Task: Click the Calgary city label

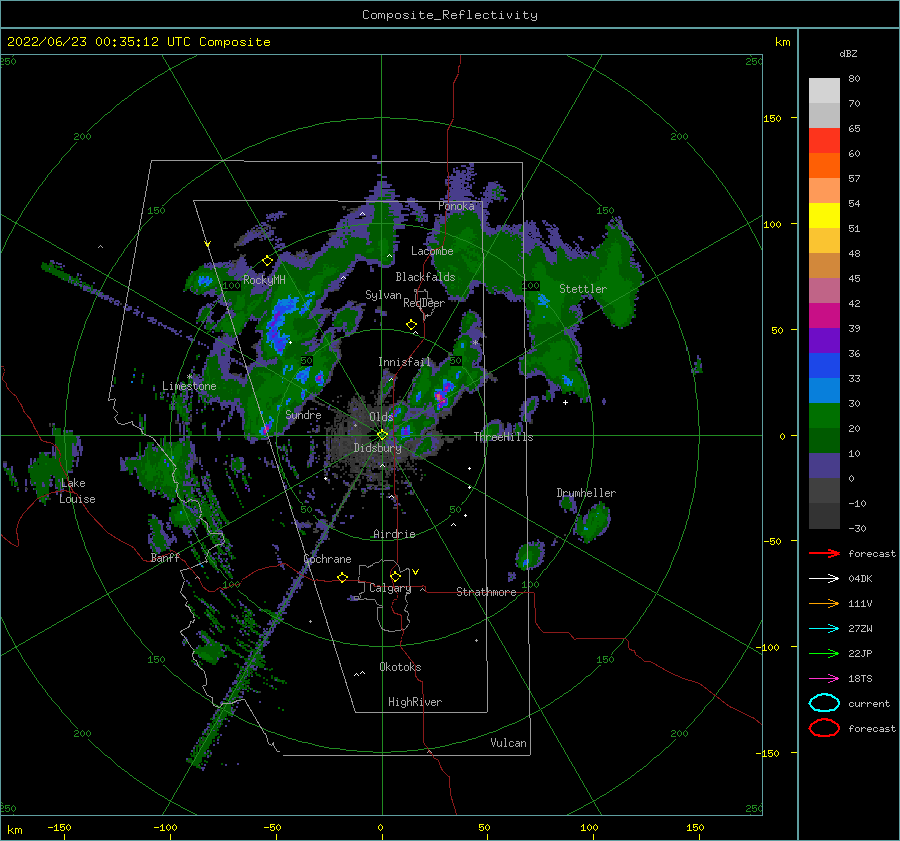Action: coord(390,588)
